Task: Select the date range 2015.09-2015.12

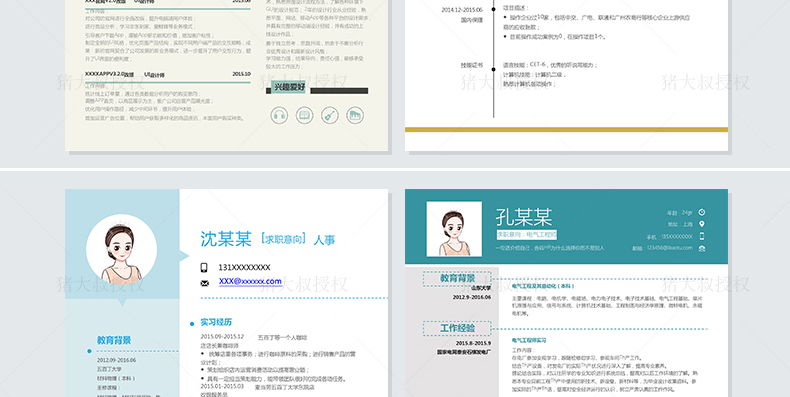Action: [222, 337]
